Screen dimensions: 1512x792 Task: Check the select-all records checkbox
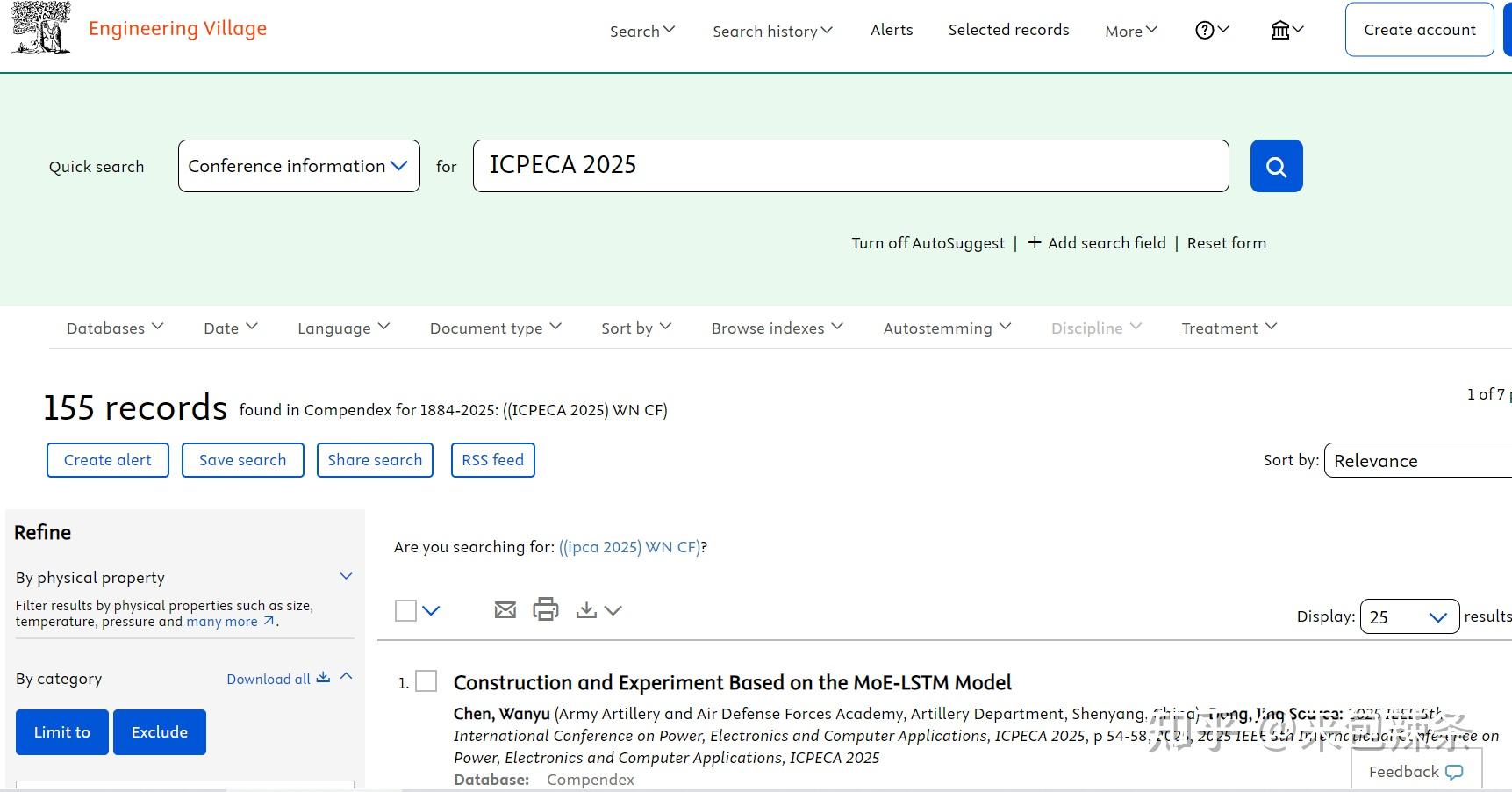pos(405,609)
